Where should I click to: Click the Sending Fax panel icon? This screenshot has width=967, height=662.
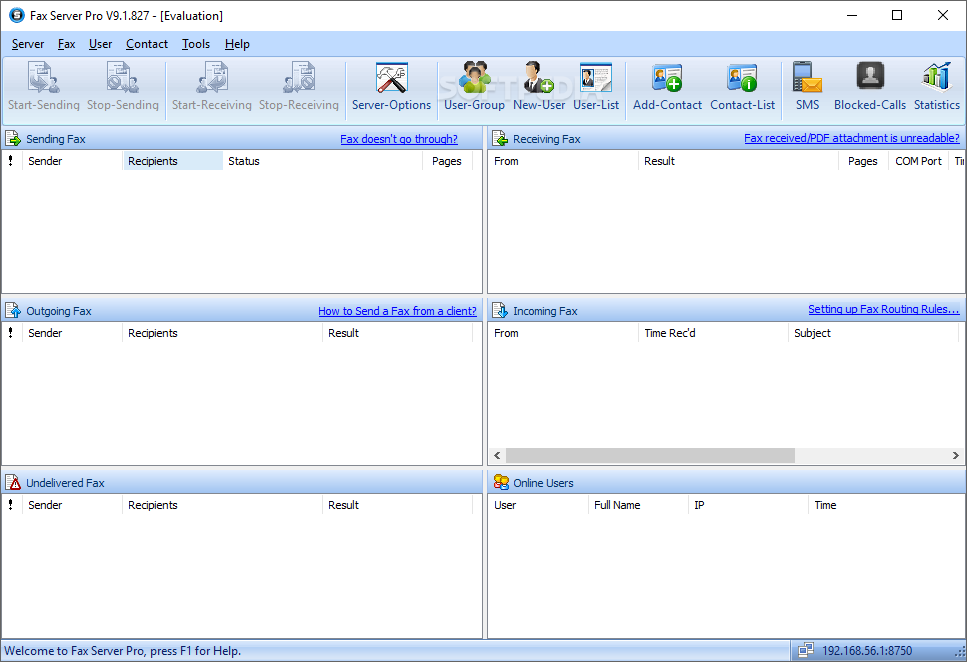(13, 138)
